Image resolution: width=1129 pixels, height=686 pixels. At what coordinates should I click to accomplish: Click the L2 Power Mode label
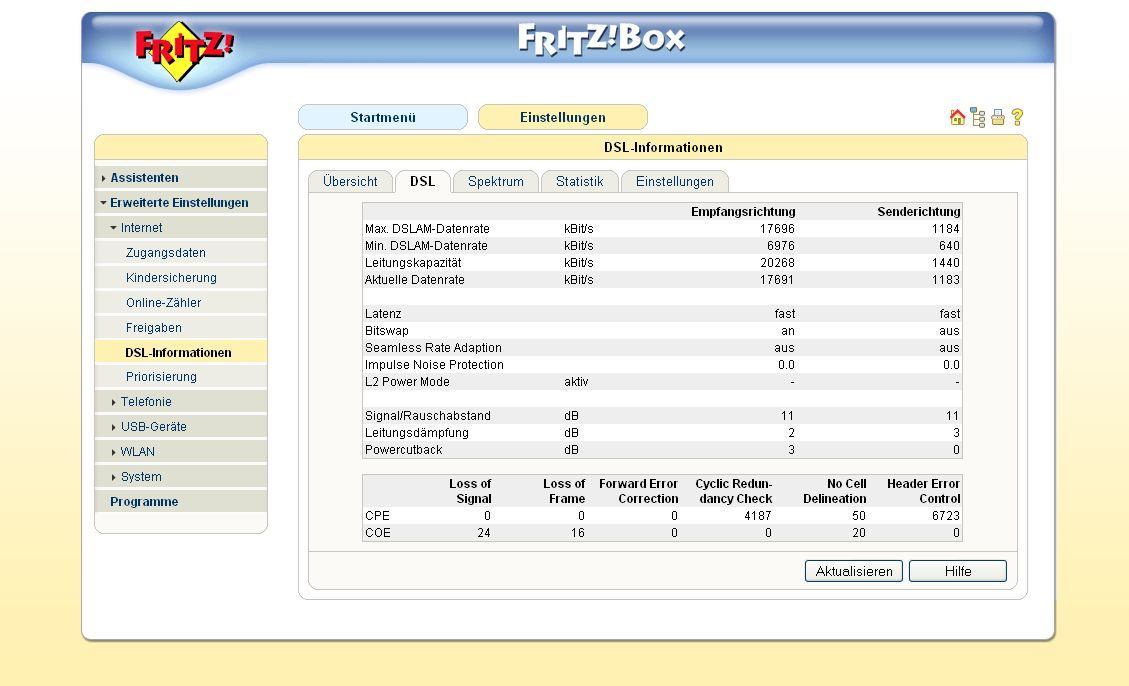(x=407, y=382)
